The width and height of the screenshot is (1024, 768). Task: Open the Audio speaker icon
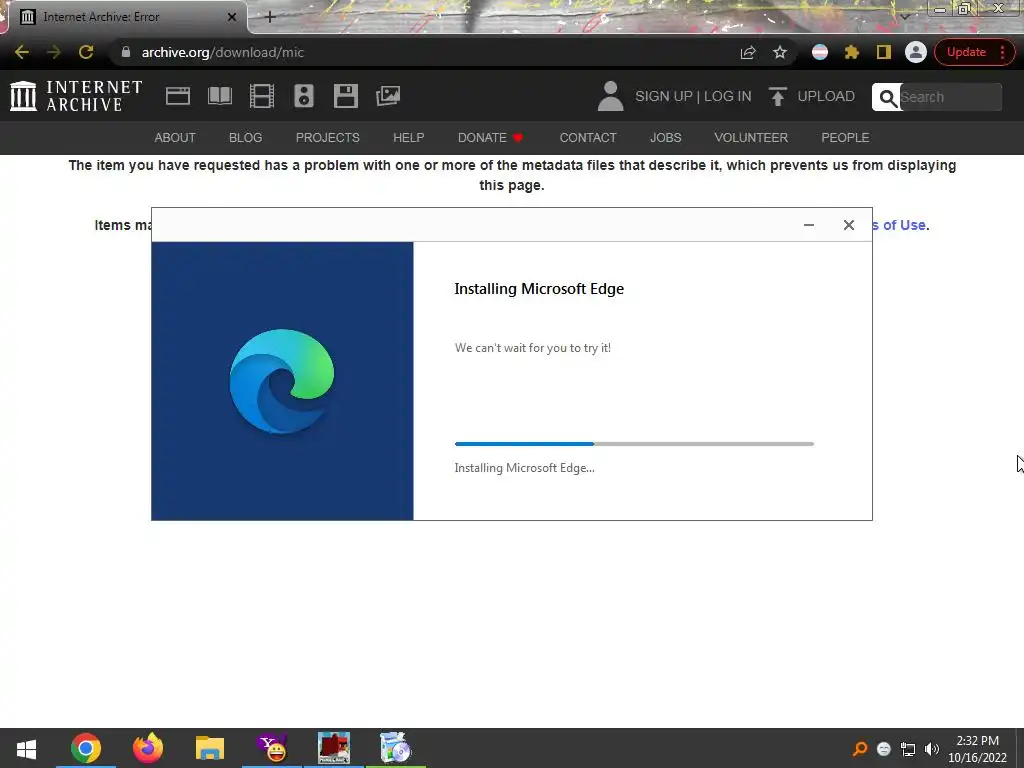[x=304, y=96]
